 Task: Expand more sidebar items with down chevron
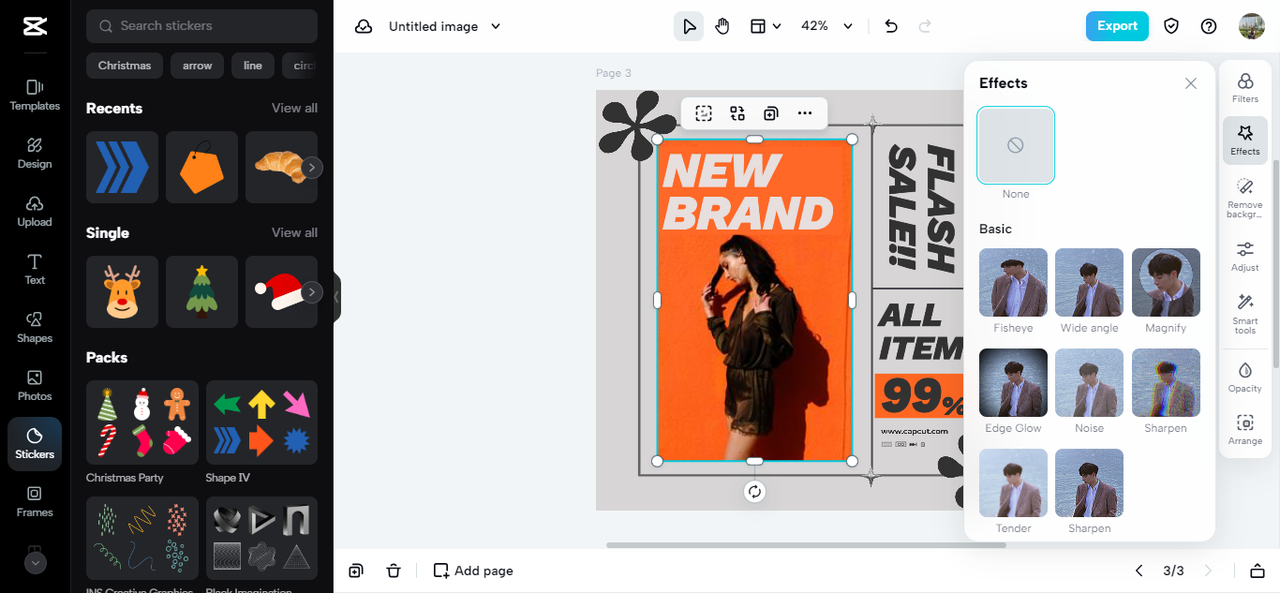point(35,563)
